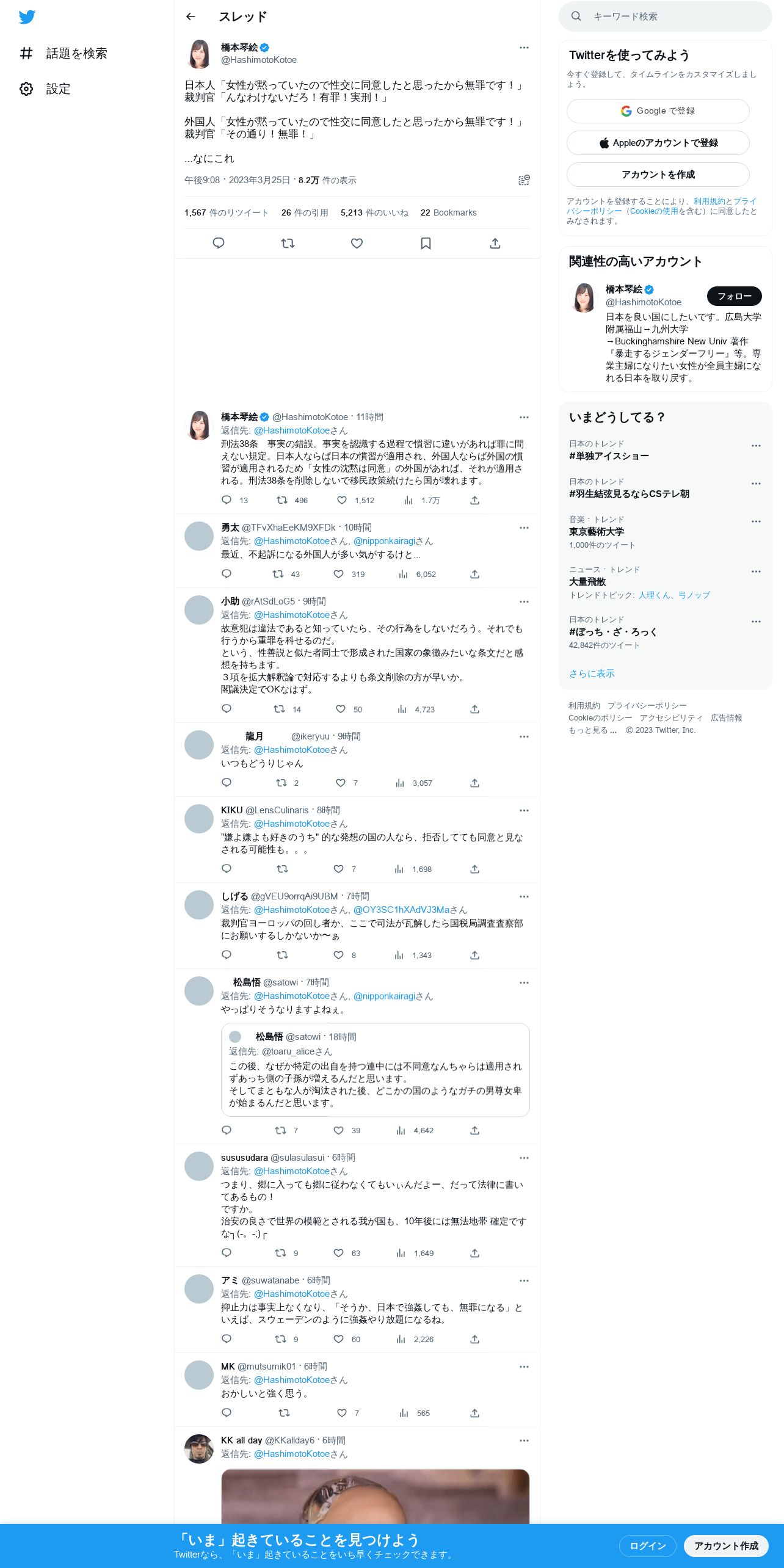This screenshot has width=784, height=1568.
Task: Follow 橋本琴絵 with the フォロー button
Action: [735, 296]
